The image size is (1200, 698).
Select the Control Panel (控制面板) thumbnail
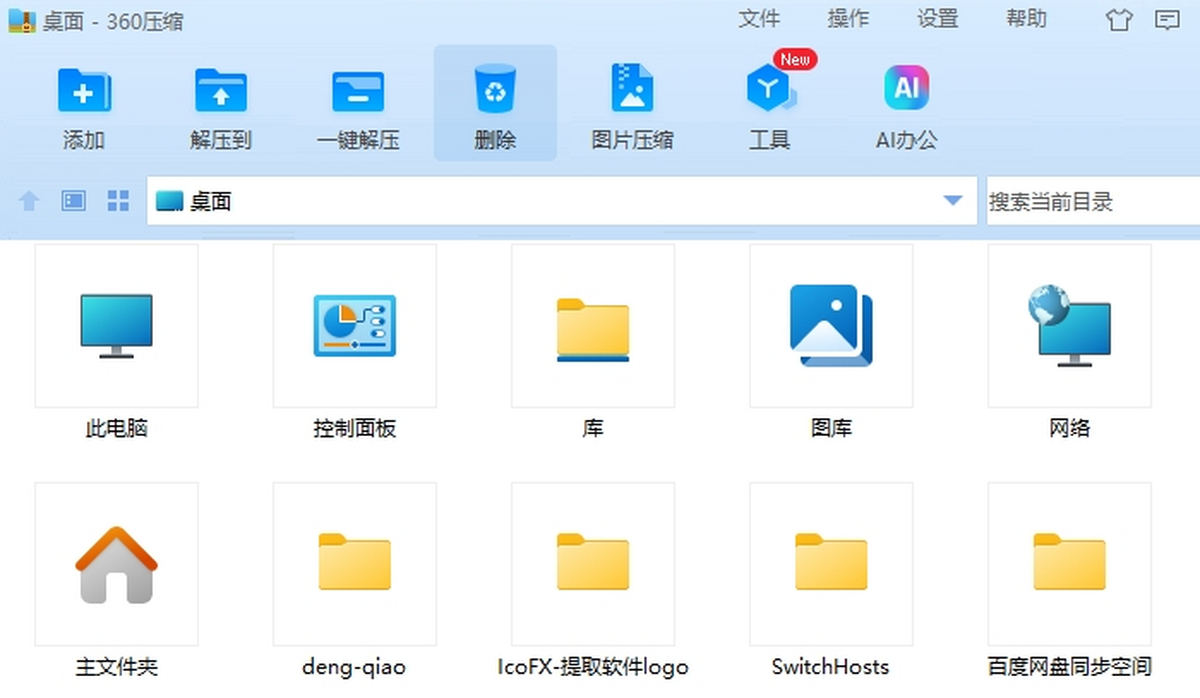click(x=355, y=326)
